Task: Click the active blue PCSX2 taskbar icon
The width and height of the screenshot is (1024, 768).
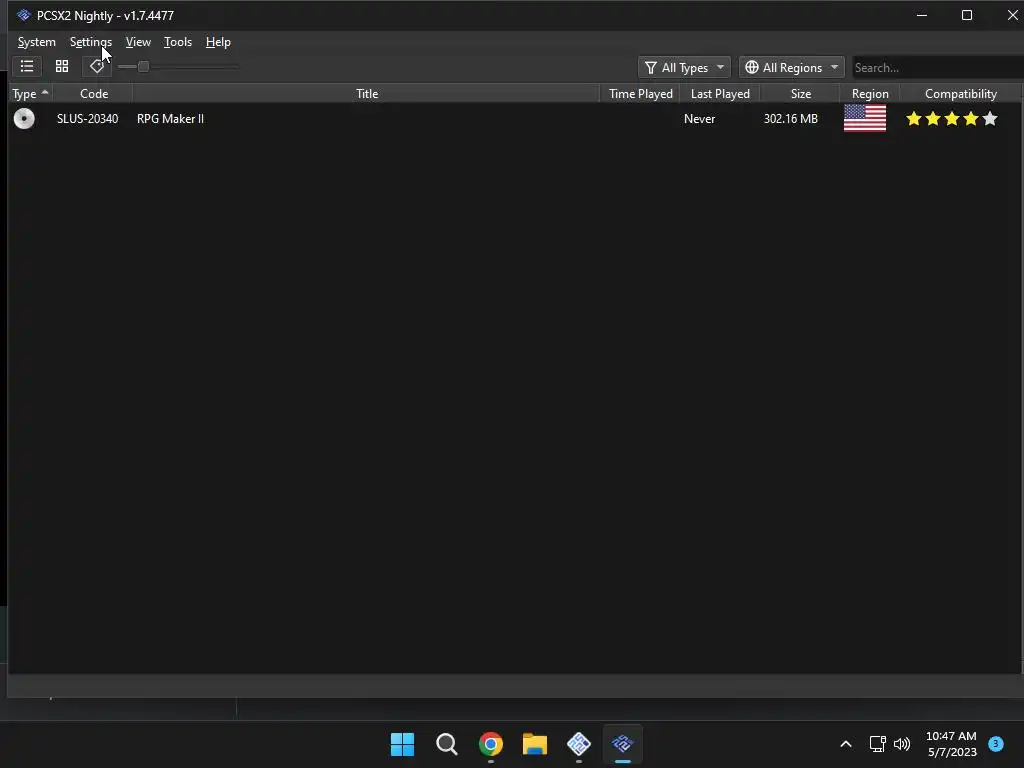Action: point(622,744)
